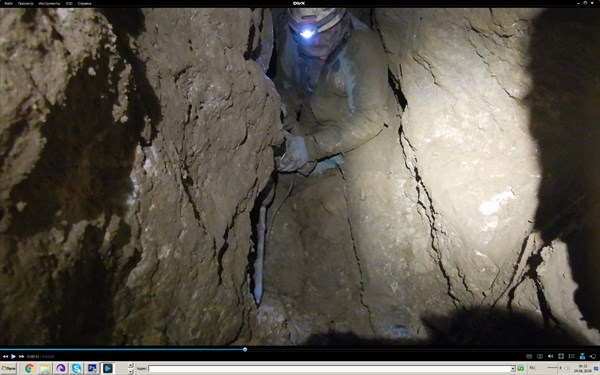Click the Play button in DivX player
The height and width of the screenshot is (375, 600).
(x=13, y=356)
